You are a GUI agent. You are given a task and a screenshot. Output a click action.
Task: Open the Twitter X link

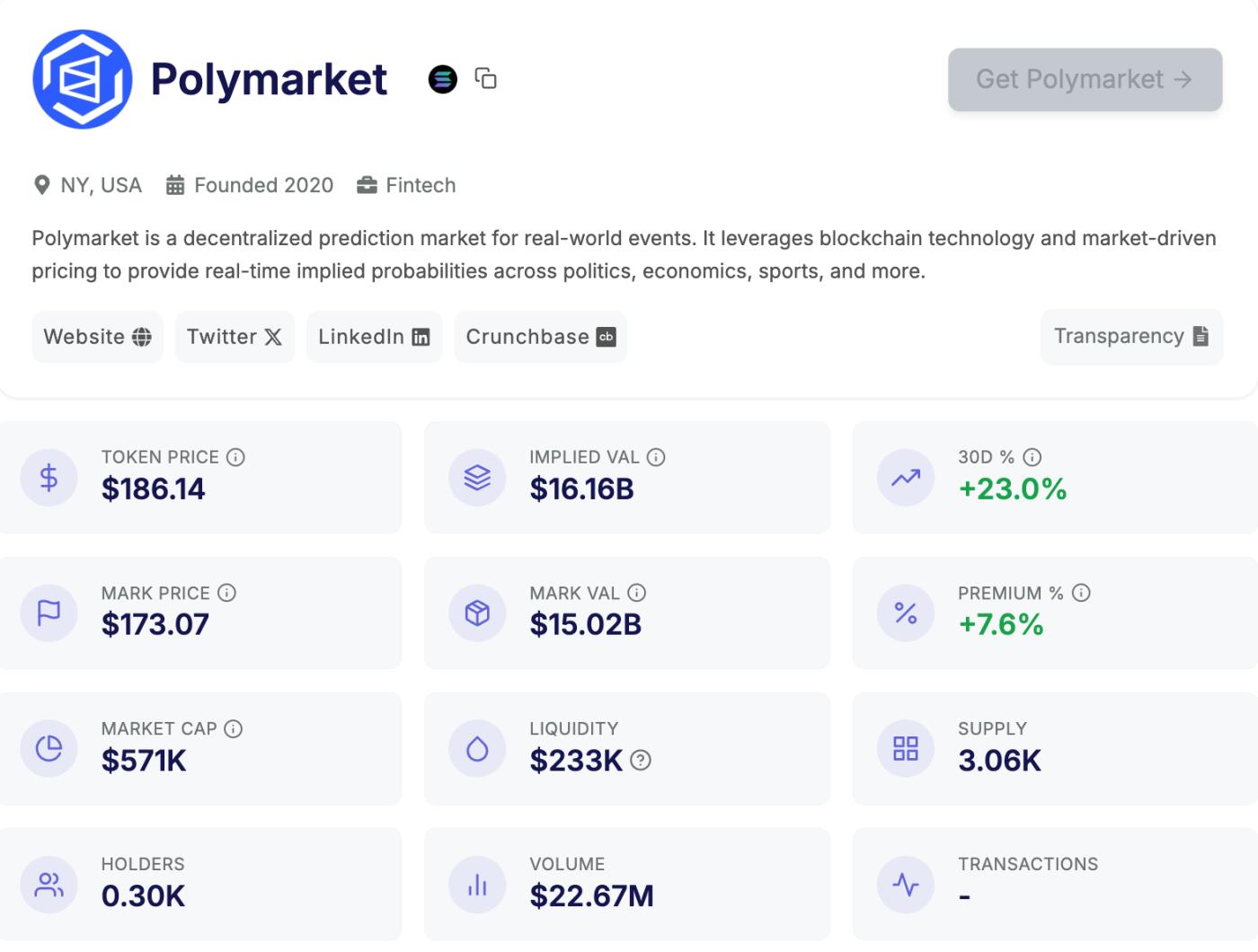tap(235, 337)
